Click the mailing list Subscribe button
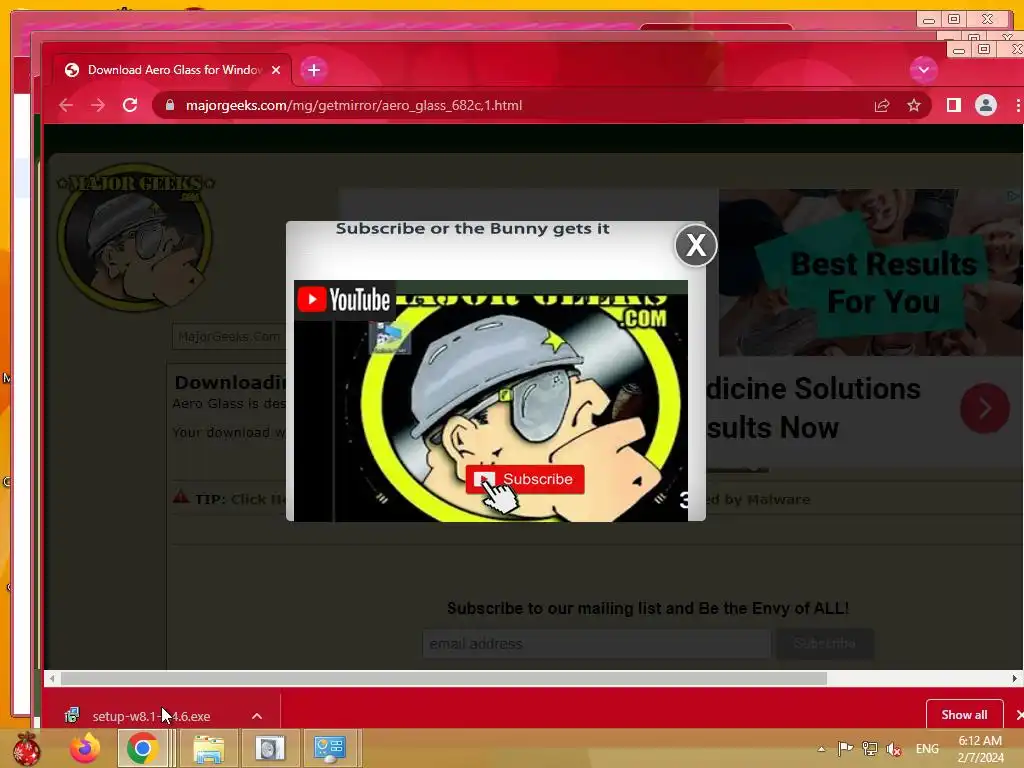Screen dimensions: 1024x768 tap(824, 644)
